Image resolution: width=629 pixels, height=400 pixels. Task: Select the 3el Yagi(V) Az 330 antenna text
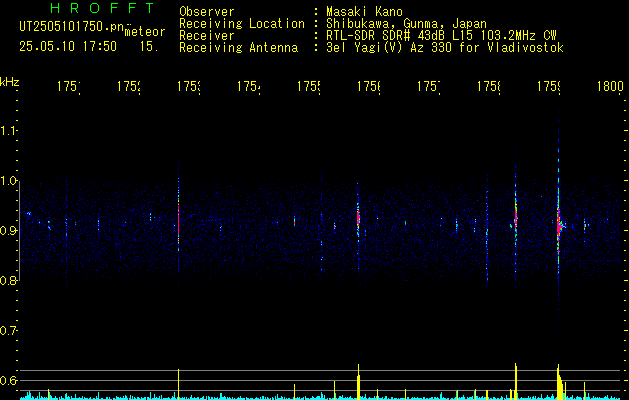(445, 48)
